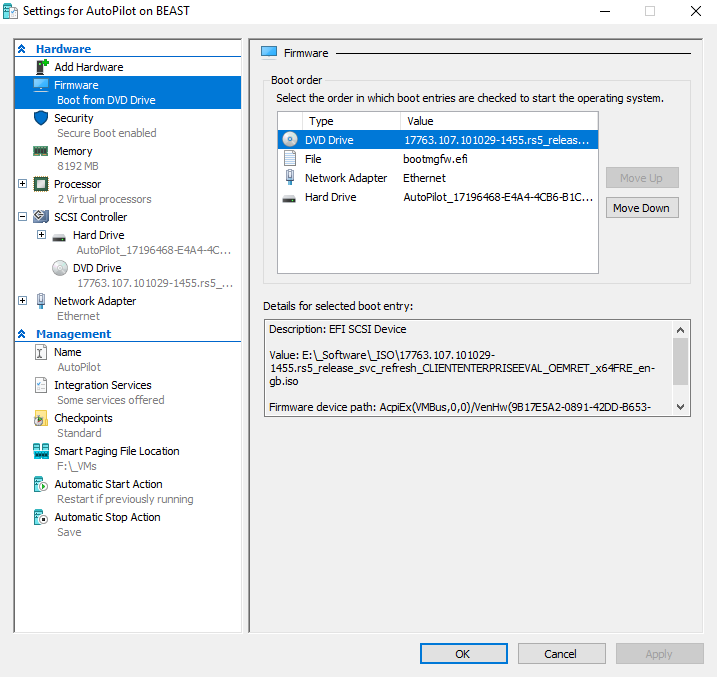Click the Memory chip icon
The width and height of the screenshot is (717, 677).
[41, 151]
